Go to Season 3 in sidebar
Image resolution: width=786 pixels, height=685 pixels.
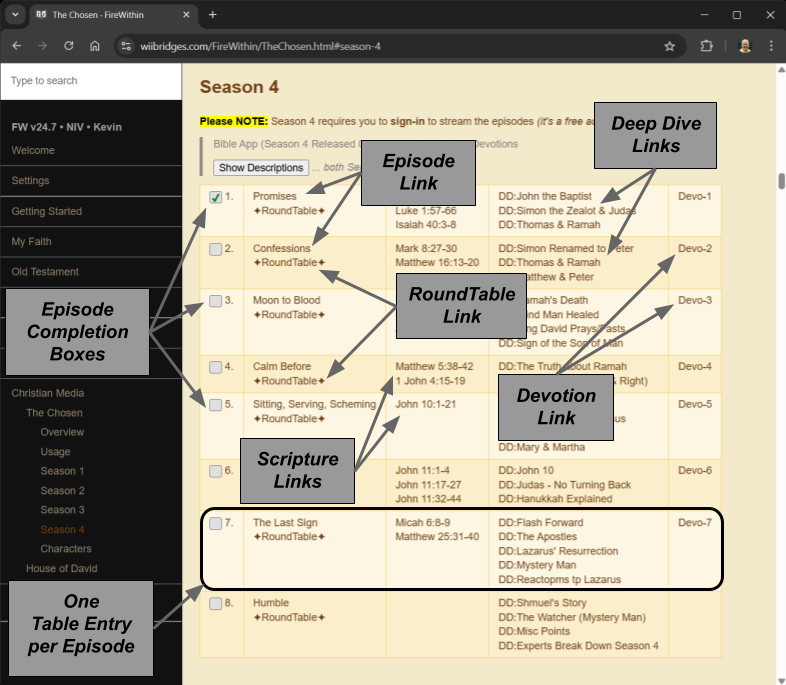62,510
